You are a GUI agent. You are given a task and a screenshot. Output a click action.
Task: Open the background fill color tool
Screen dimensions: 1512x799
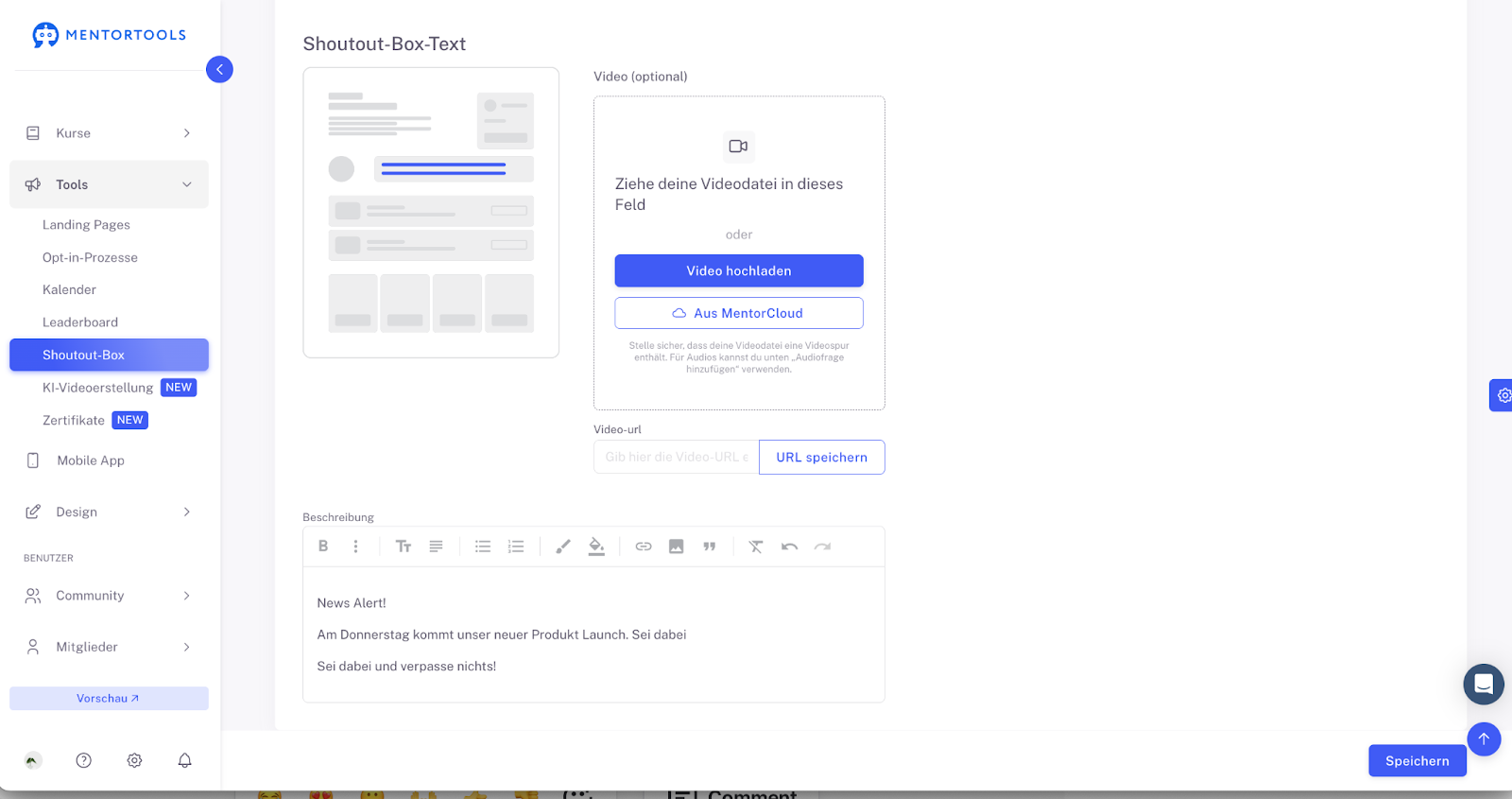pyautogui.click(x=596, y=547)
